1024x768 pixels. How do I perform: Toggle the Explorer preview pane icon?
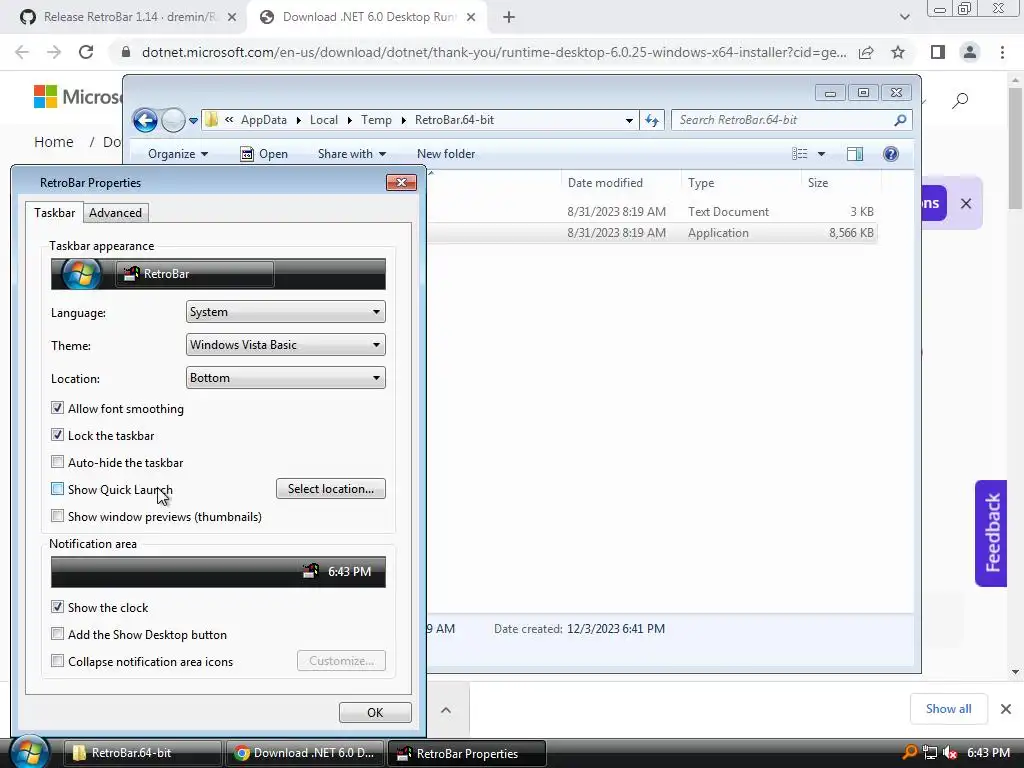click(x=855, y=153)
